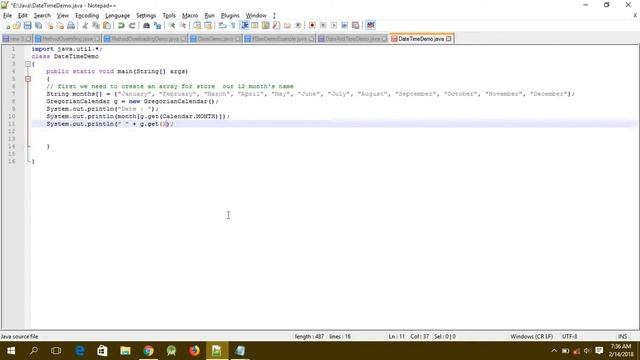
Task: Open Google Chrome from taskbar
Action: (x=149, y=351)
